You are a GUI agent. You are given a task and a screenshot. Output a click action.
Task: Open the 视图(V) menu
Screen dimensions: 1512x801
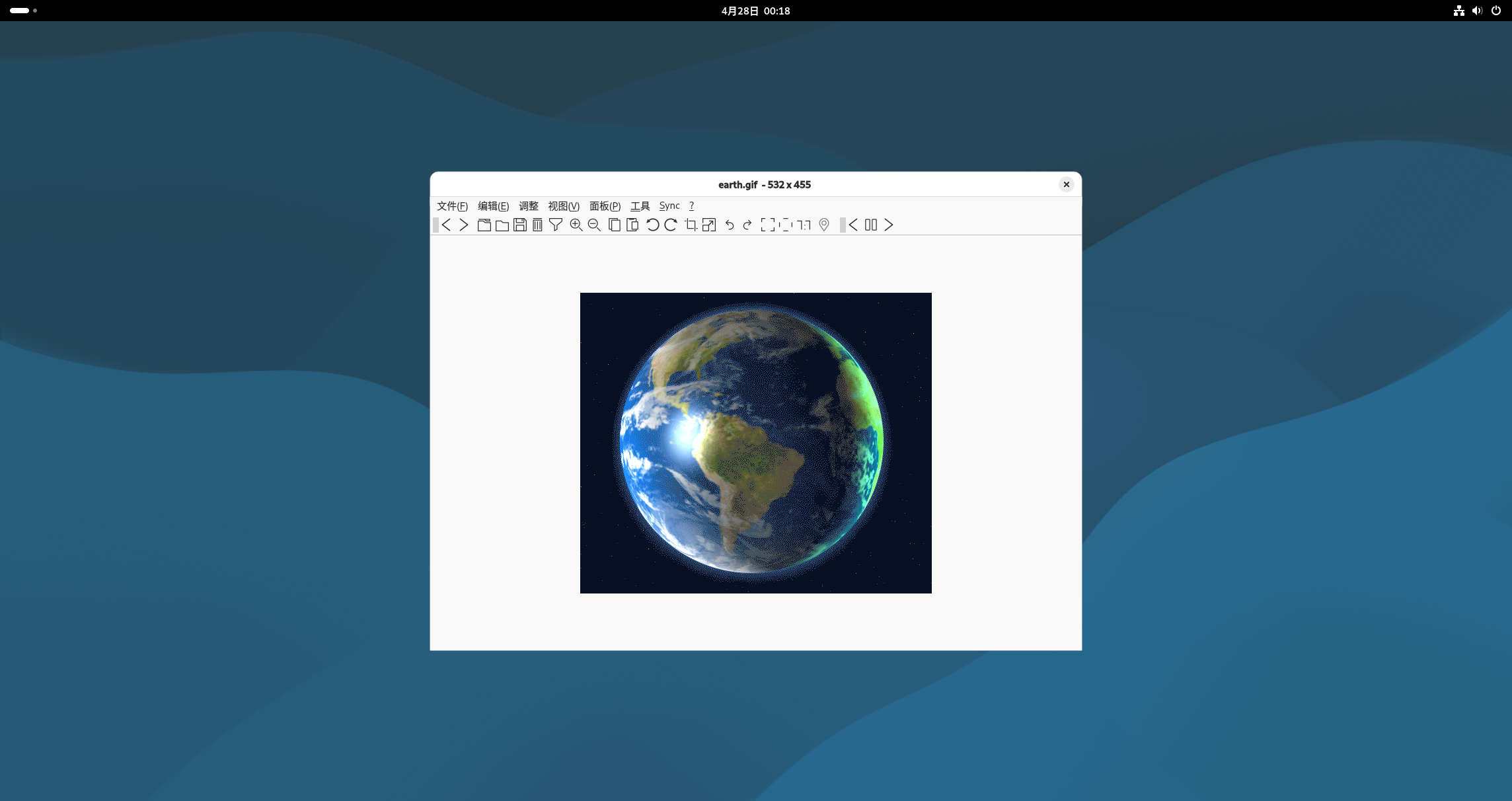[564, 206]
